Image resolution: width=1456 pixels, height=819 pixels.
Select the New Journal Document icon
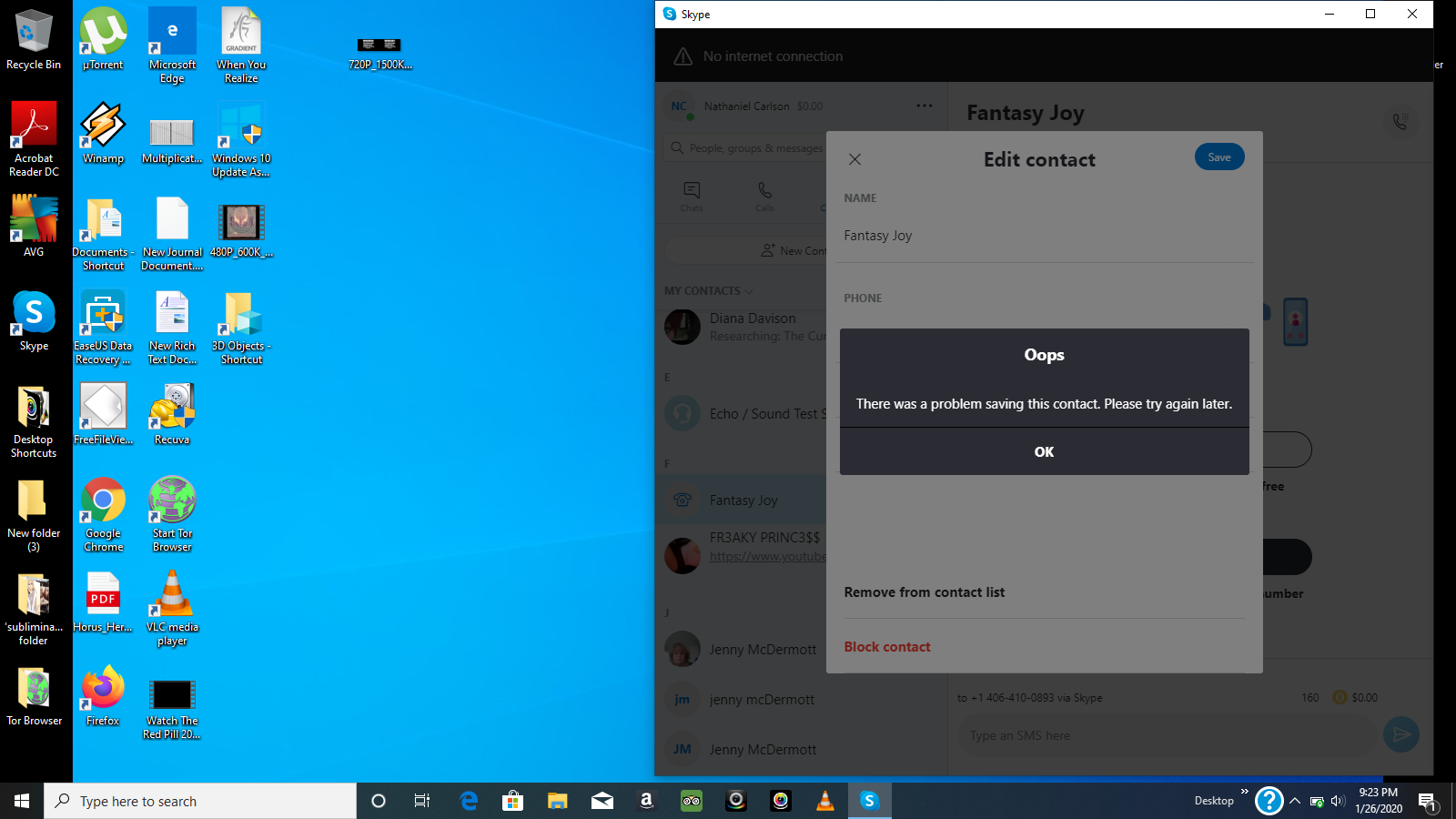pyautogui.click(x=172, y=233)
